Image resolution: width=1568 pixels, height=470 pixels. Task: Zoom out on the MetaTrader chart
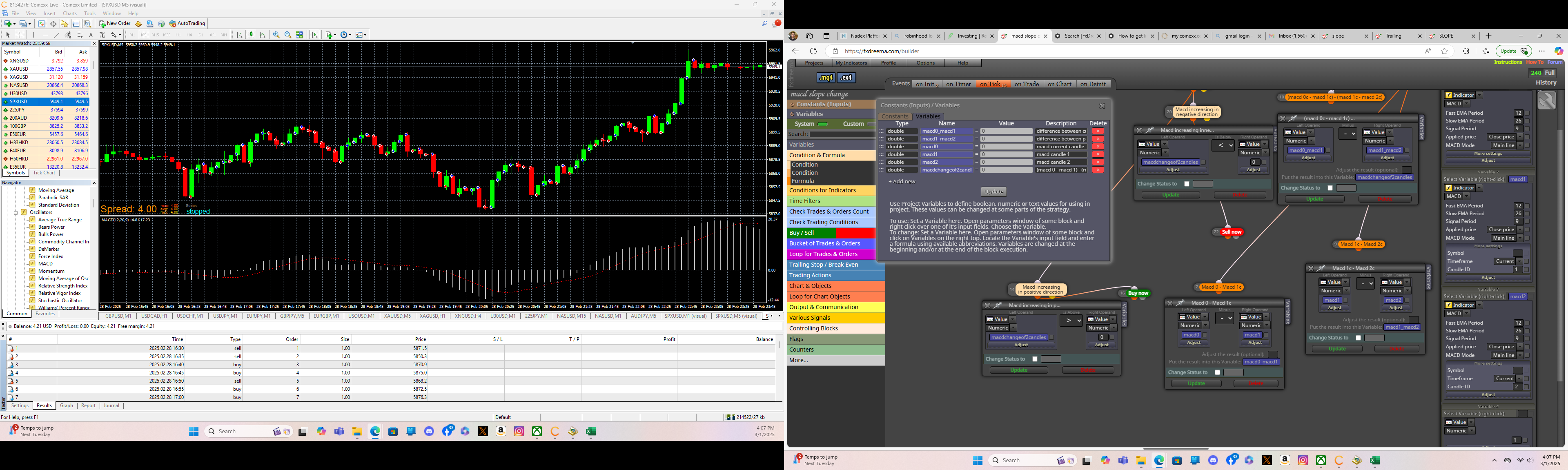tap(288, 35)
